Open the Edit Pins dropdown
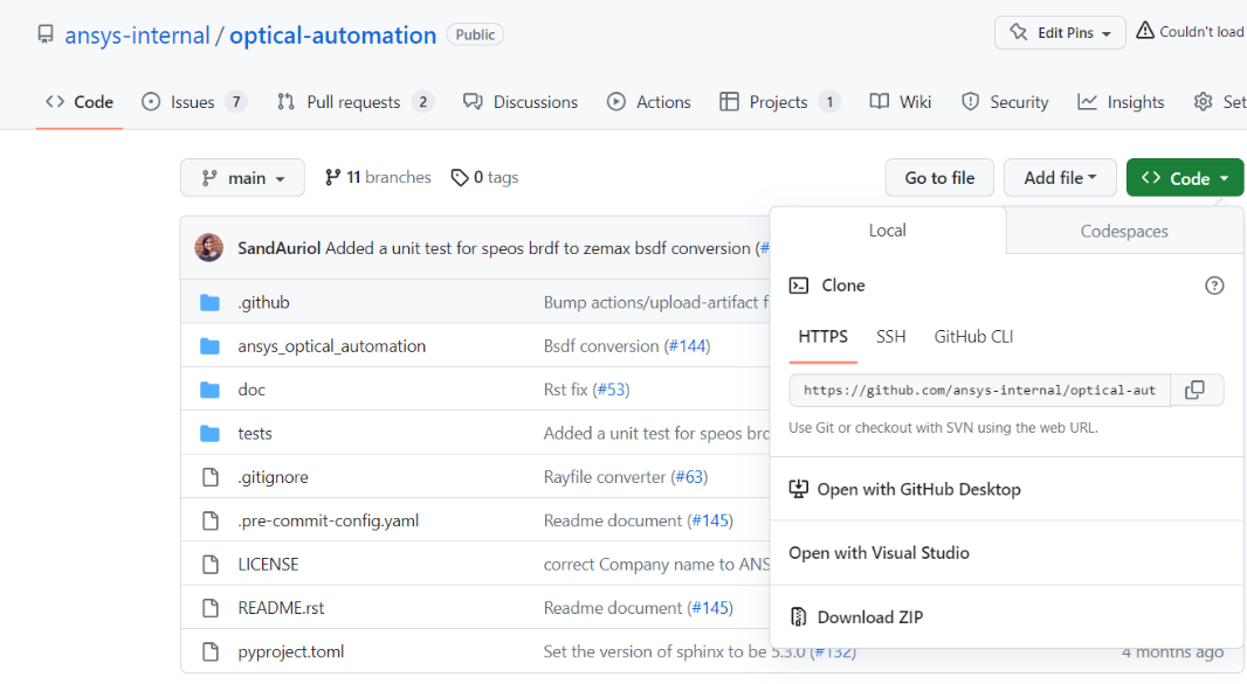This screenshot has height=684, width=1247. [x=1060, y=33]
